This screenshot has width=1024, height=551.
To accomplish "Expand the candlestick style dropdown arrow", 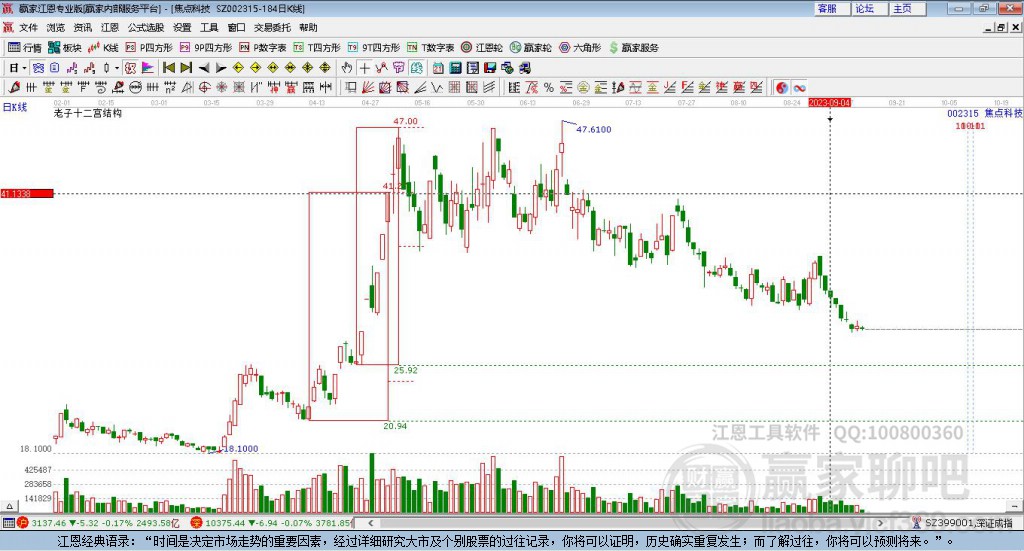I will (117, 68).
